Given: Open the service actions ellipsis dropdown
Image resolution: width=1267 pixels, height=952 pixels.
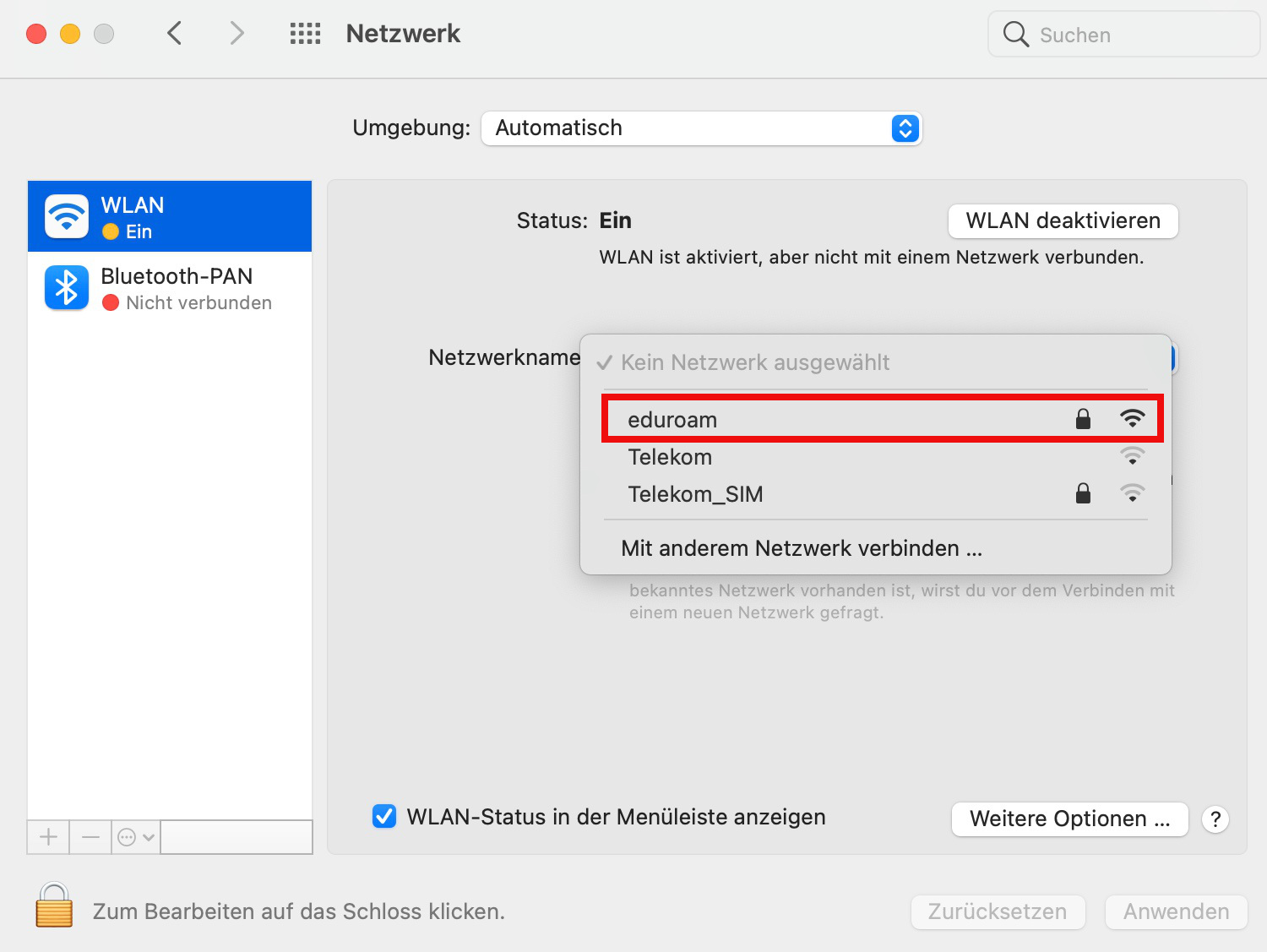Looking at the screenshot, I should (136, 837).
